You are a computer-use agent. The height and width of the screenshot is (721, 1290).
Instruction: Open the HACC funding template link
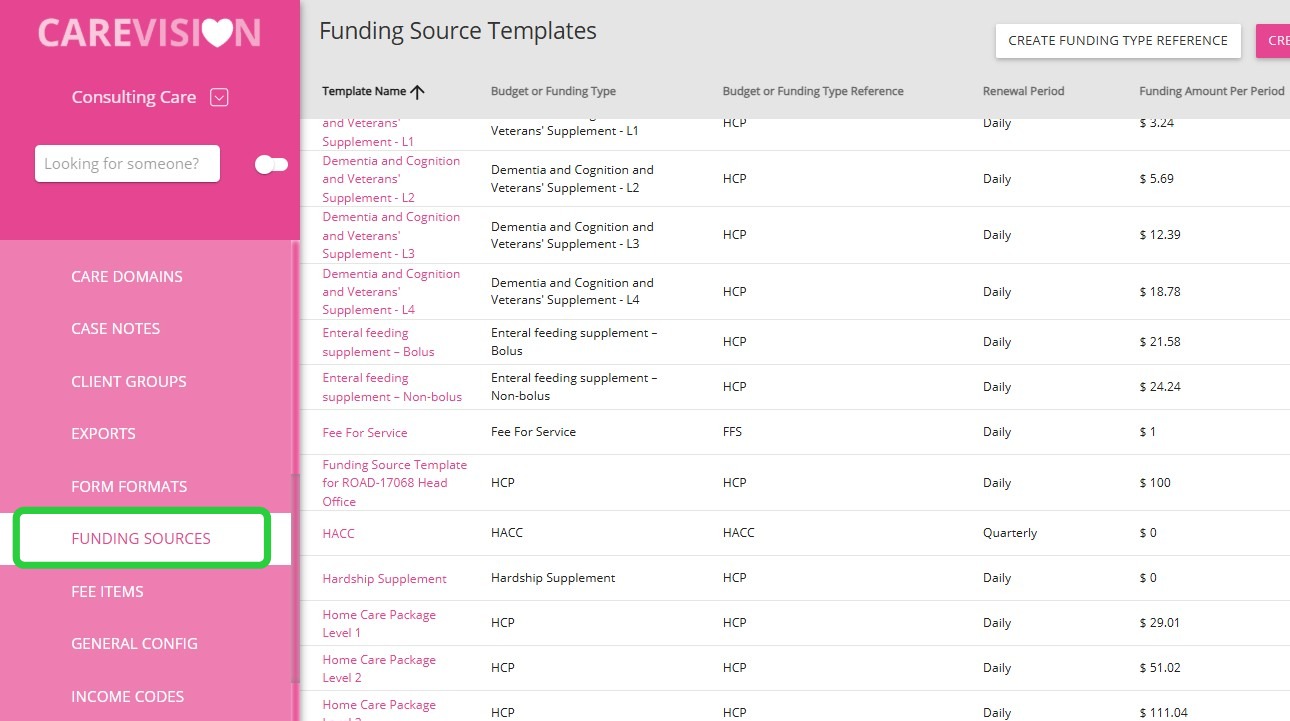pyautogui.click(x=338, y=534)
